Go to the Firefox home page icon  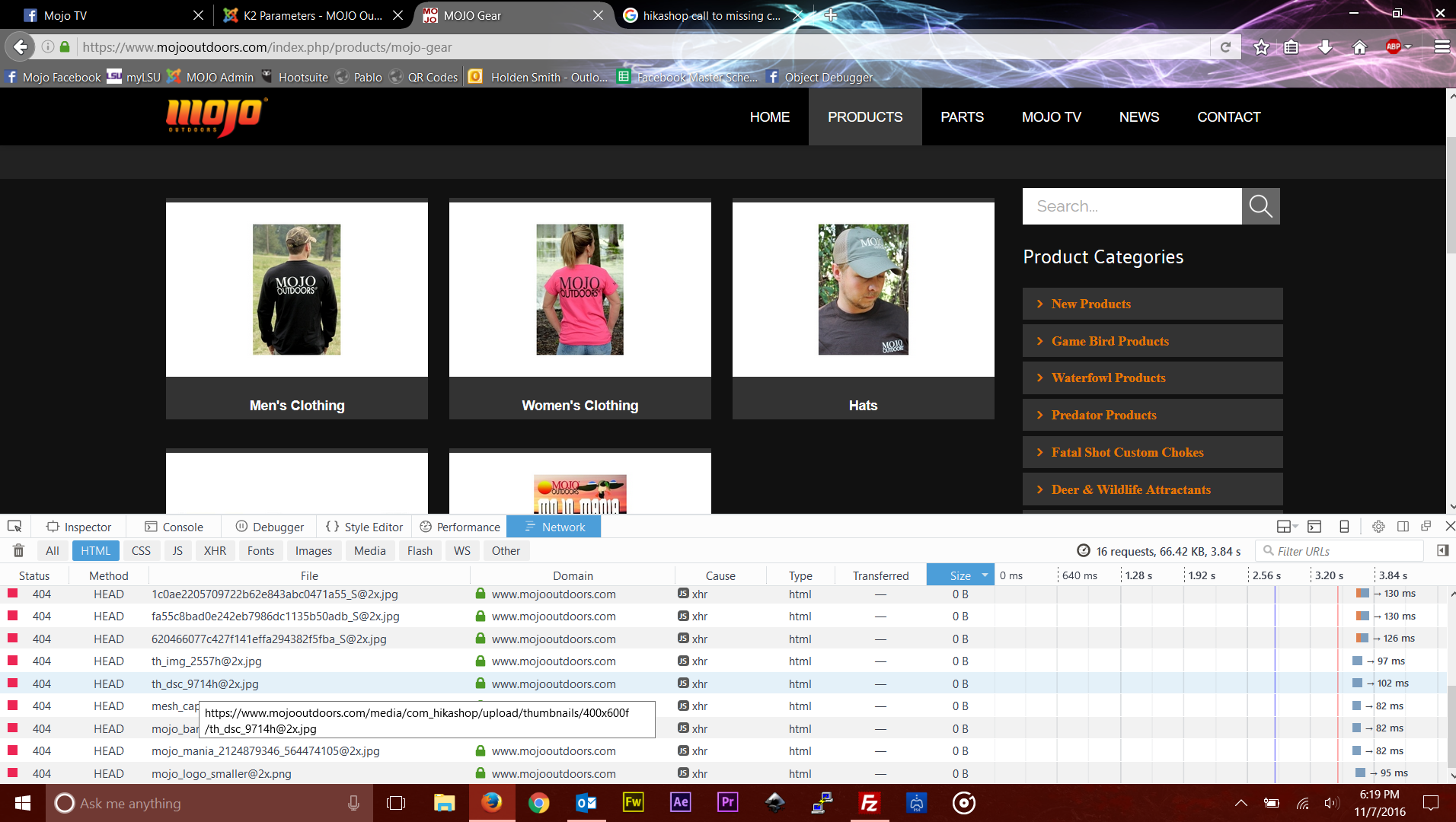pyautogui.click(x=1359, y=47)
